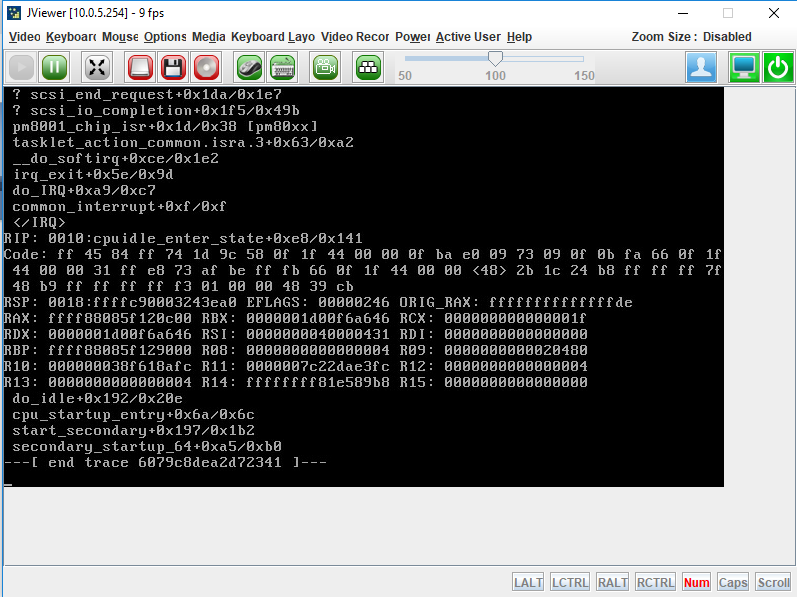Open the hotkeys icon
Image resolution: width=797 pixels, height=597 pixels.
click(x=368, y=67)
